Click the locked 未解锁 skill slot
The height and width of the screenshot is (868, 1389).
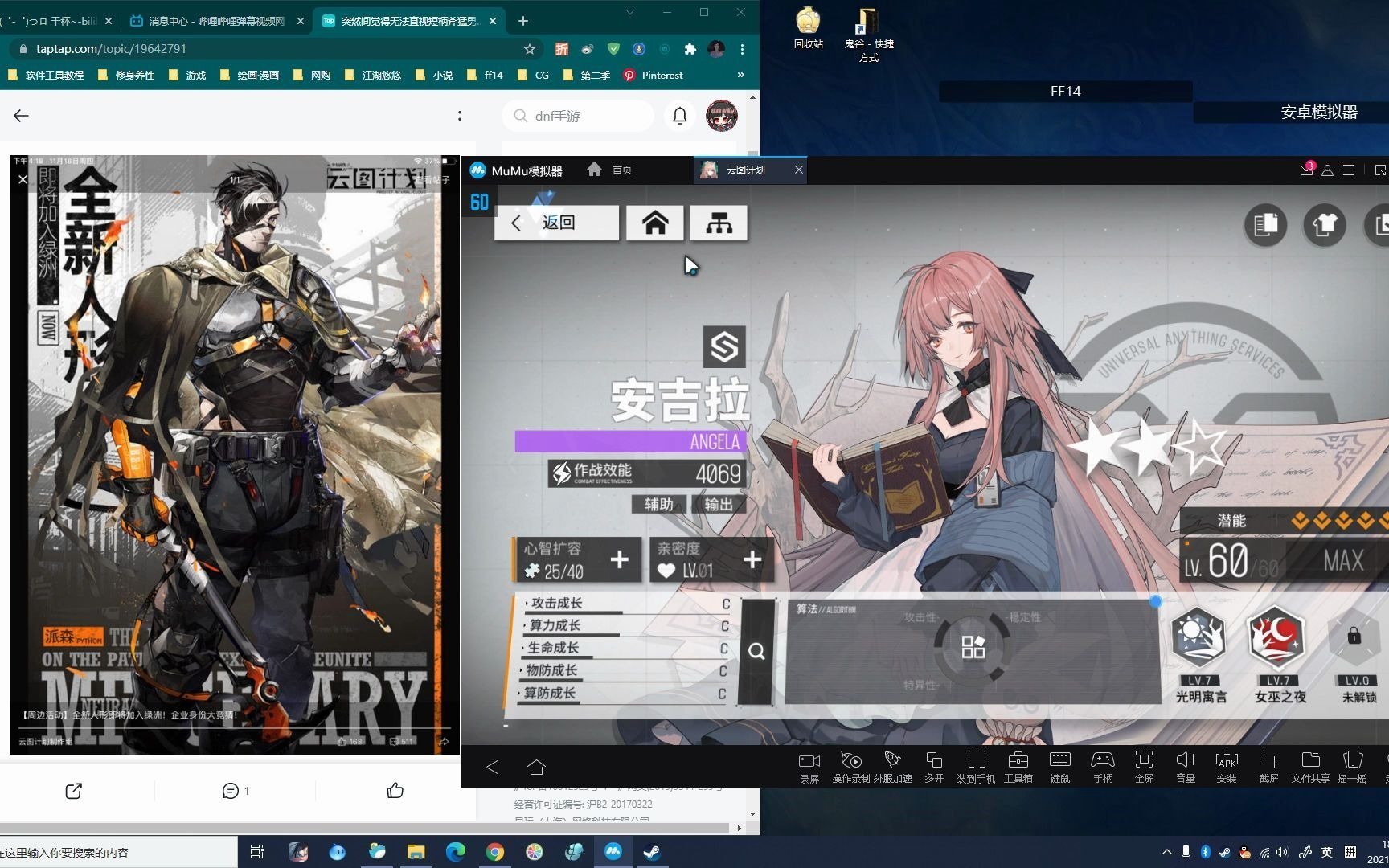coord(1354,639)
